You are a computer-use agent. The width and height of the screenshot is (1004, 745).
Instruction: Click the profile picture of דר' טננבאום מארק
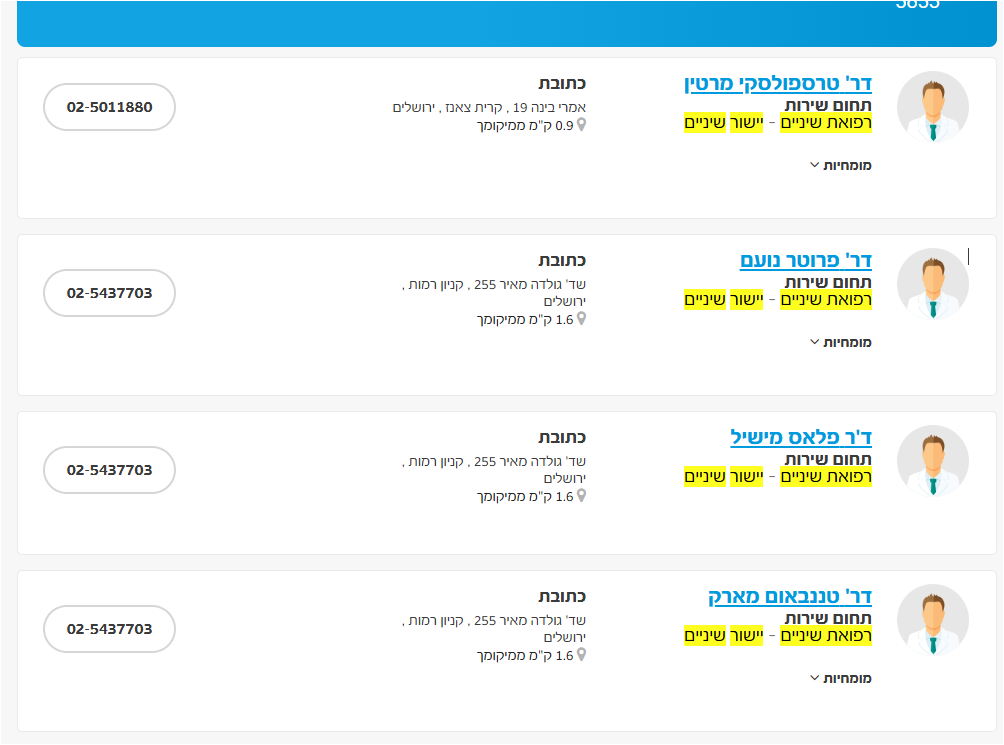[932, 620]
